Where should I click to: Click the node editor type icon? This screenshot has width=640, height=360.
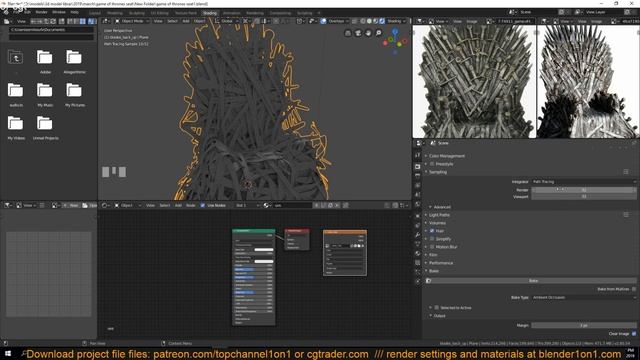(105, 205)
